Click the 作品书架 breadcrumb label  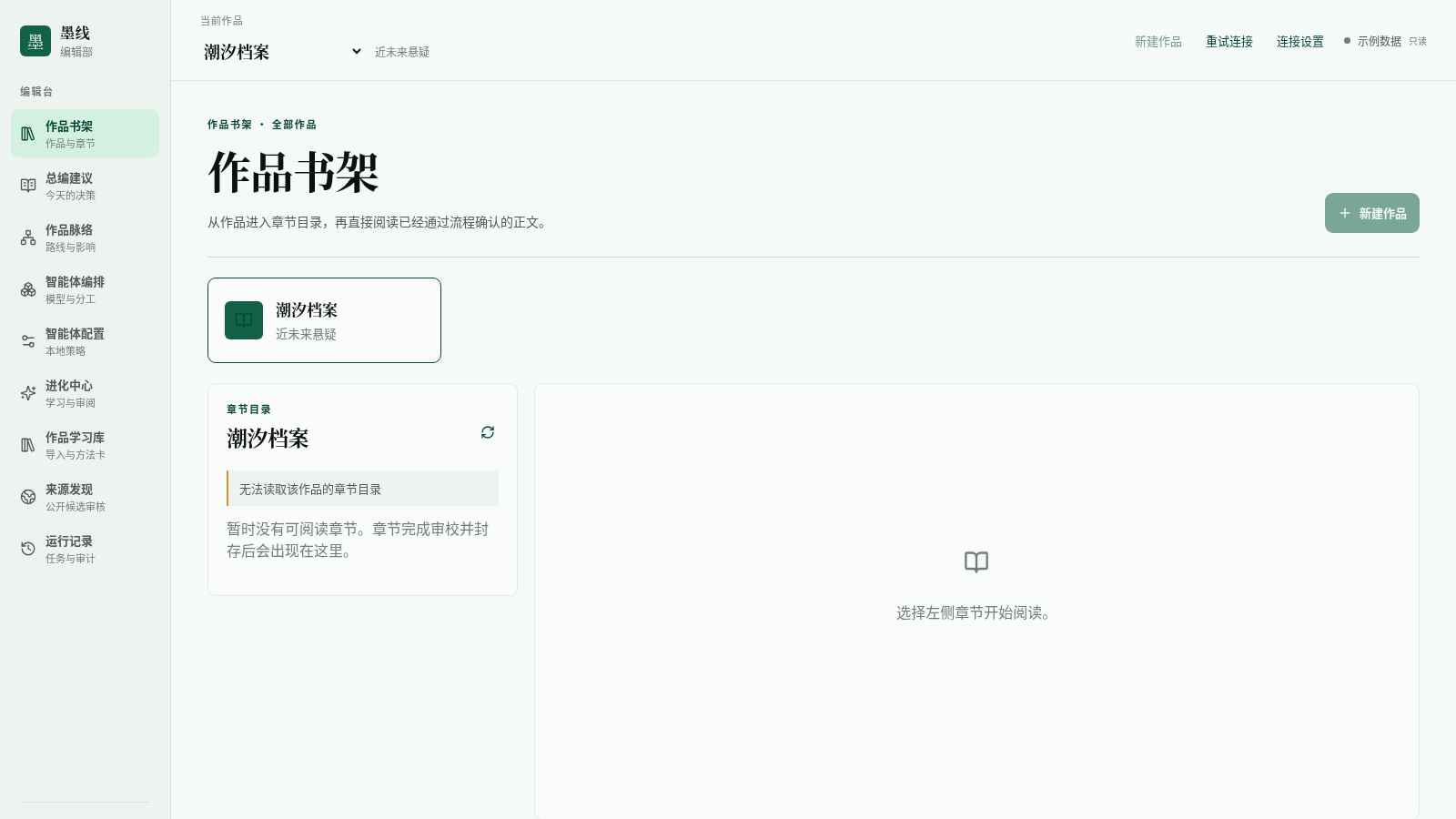(x=229, y=125)
